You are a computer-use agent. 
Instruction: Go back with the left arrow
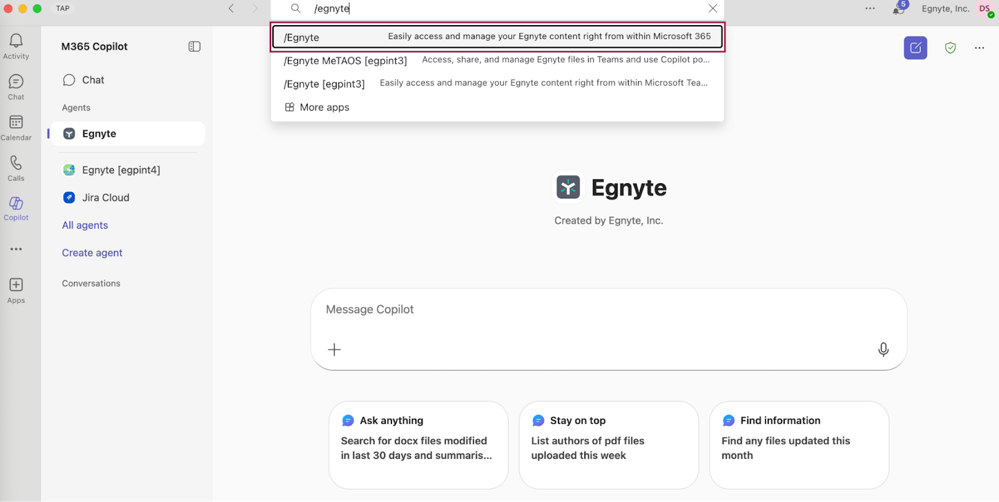231,8
